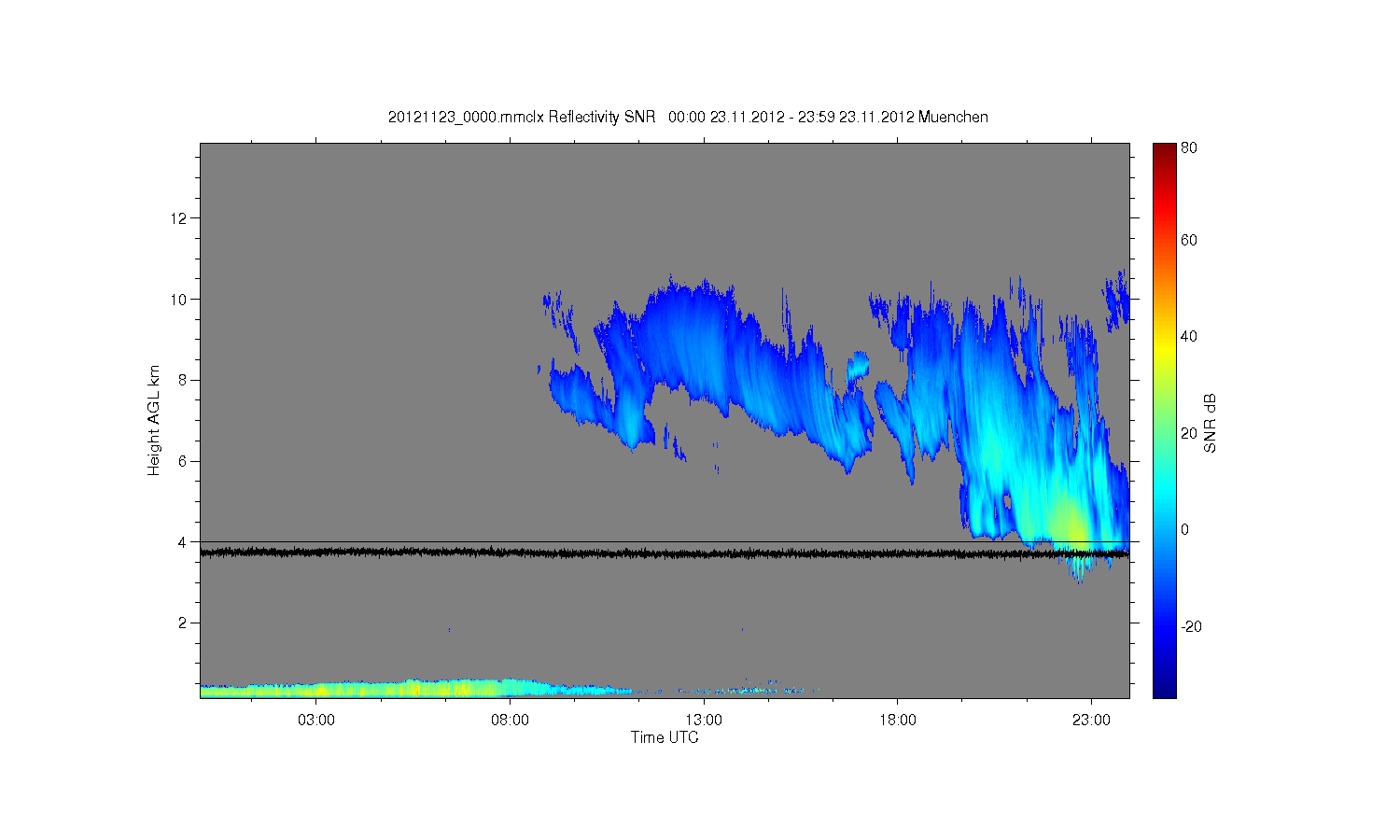
Task: Click the colorbar label '80'
Action: (x=1189, y=147)
